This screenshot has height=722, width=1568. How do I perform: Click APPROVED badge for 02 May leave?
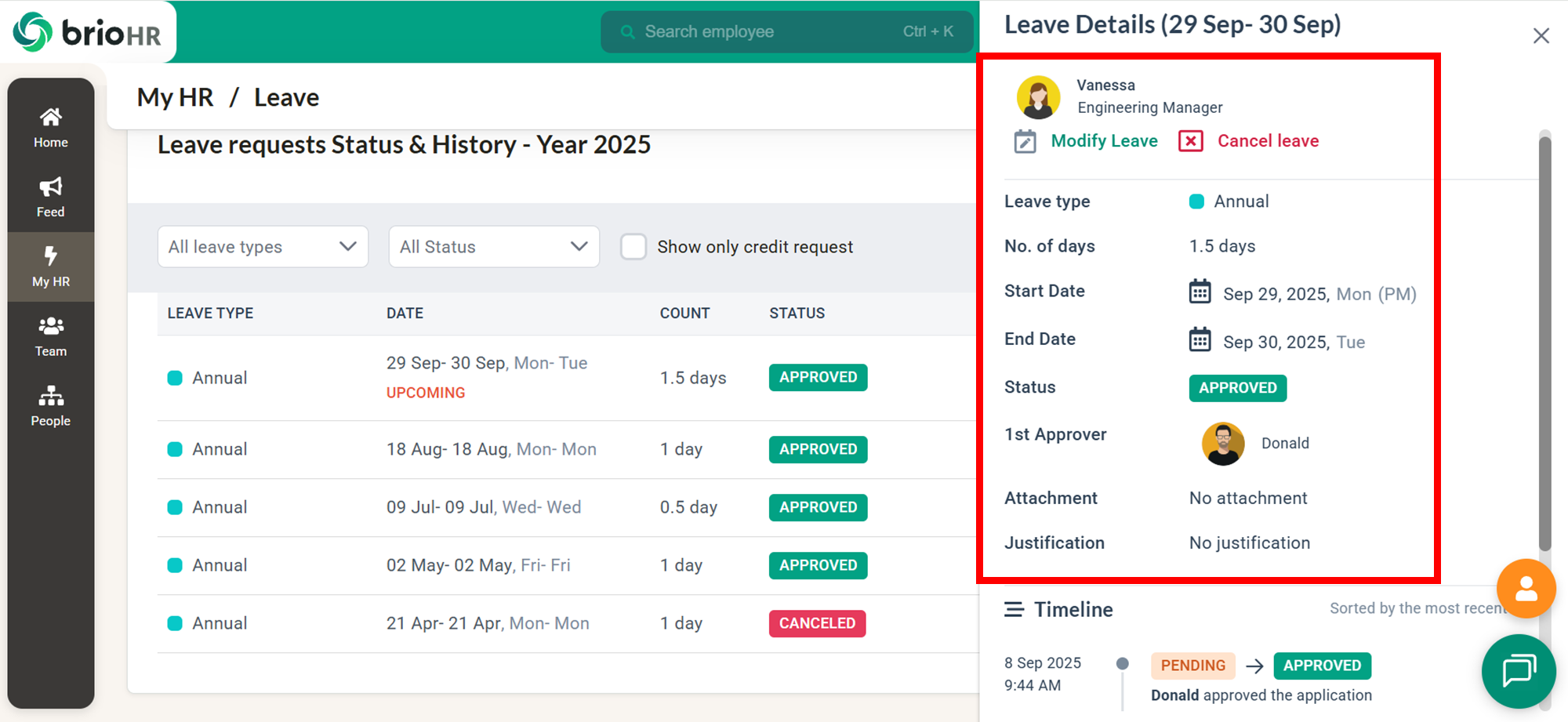pos(818,565)
